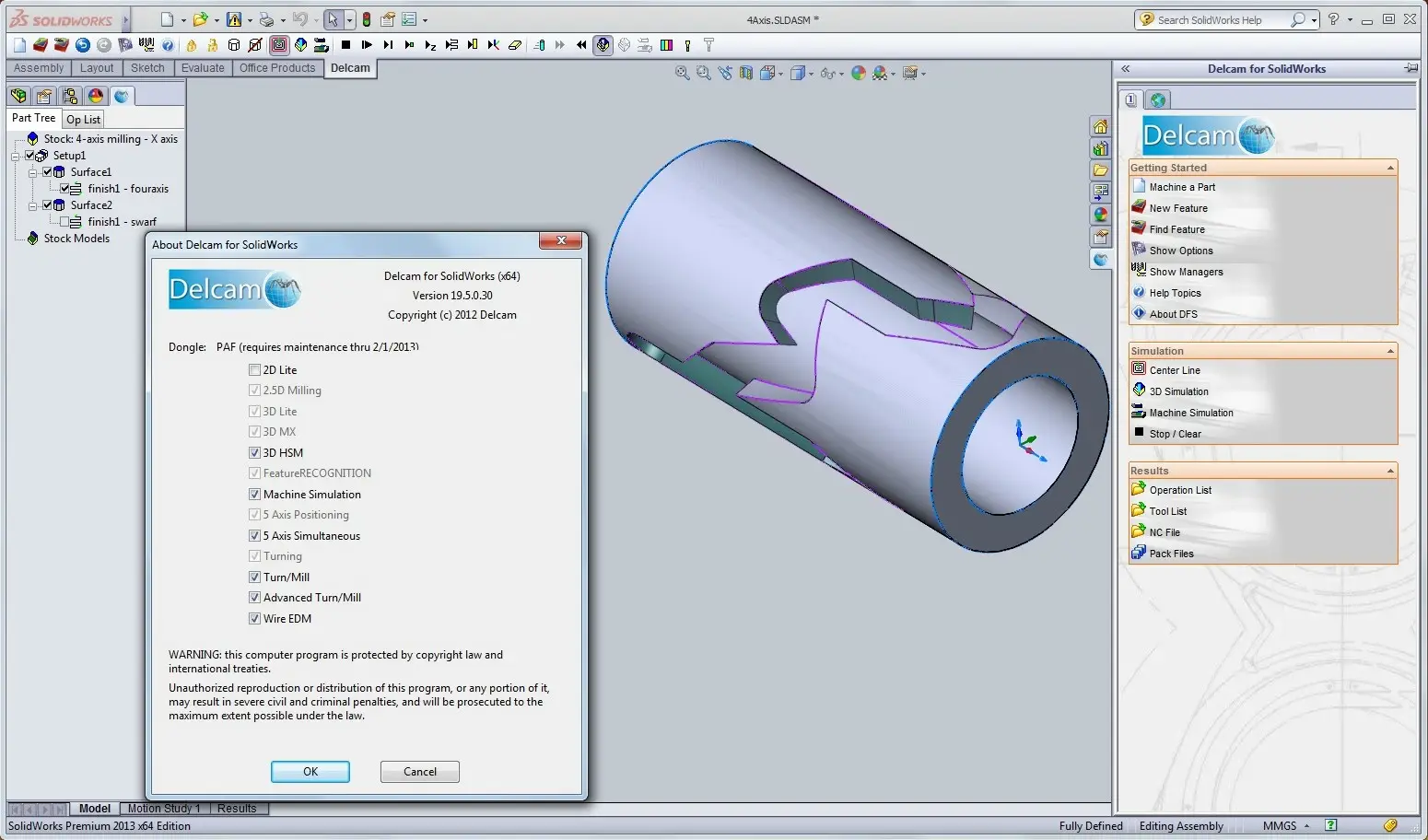Select the Stock Models tree item
Viewport: 1428px width, 840px height.
click(76, 239)
